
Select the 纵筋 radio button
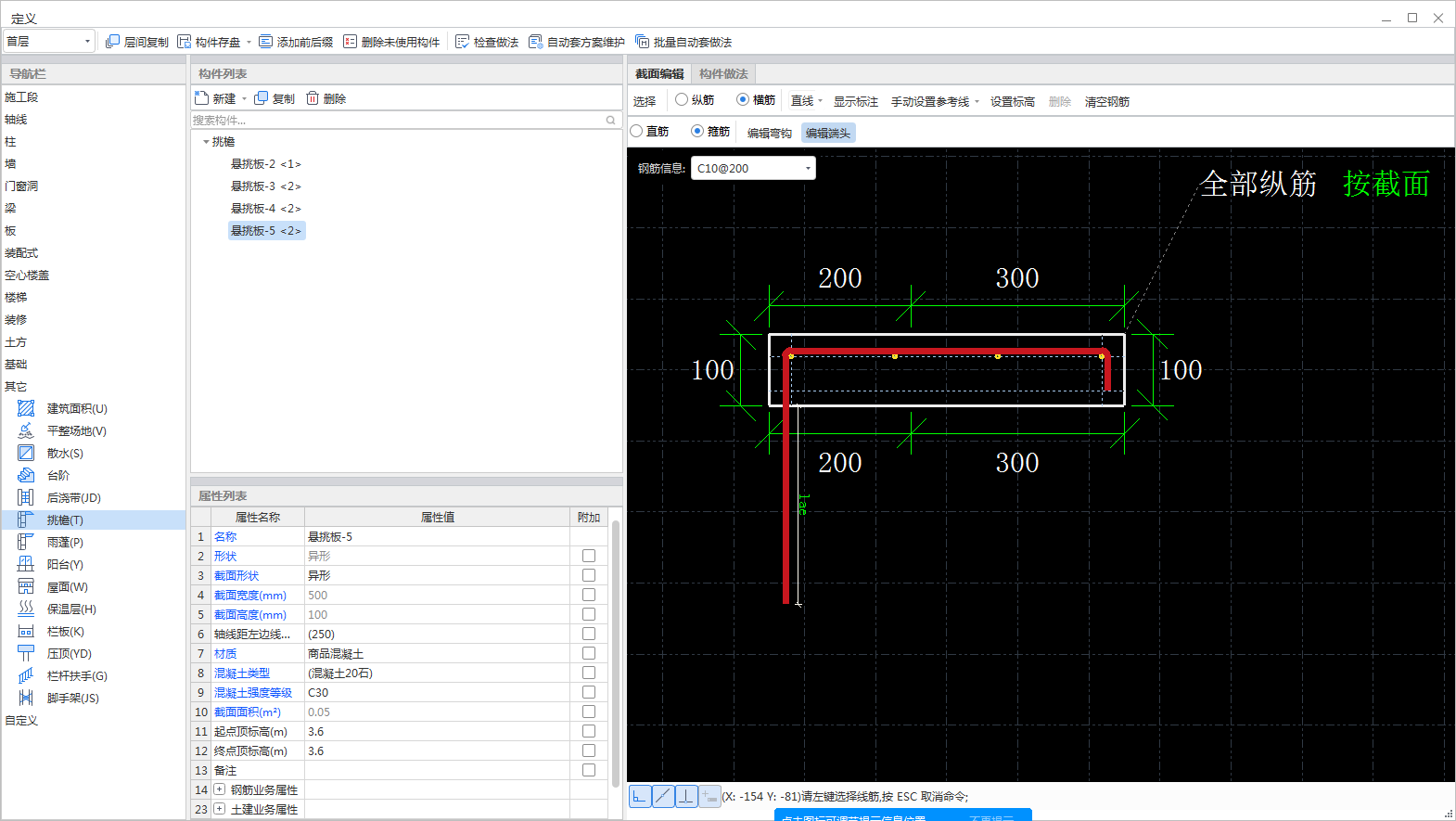[x=682, y=99]
